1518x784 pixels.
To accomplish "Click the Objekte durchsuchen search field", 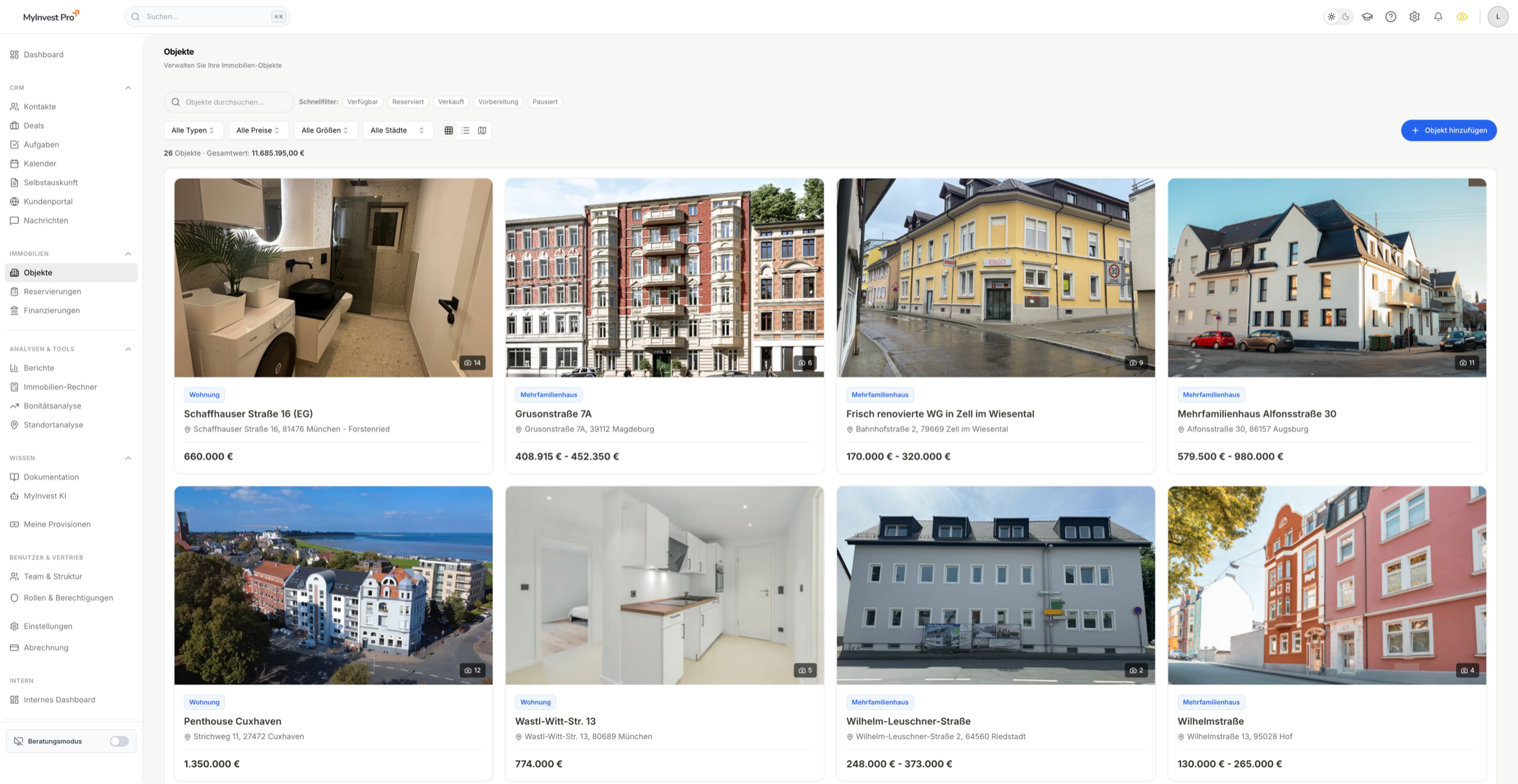I will tap(229, 102).
